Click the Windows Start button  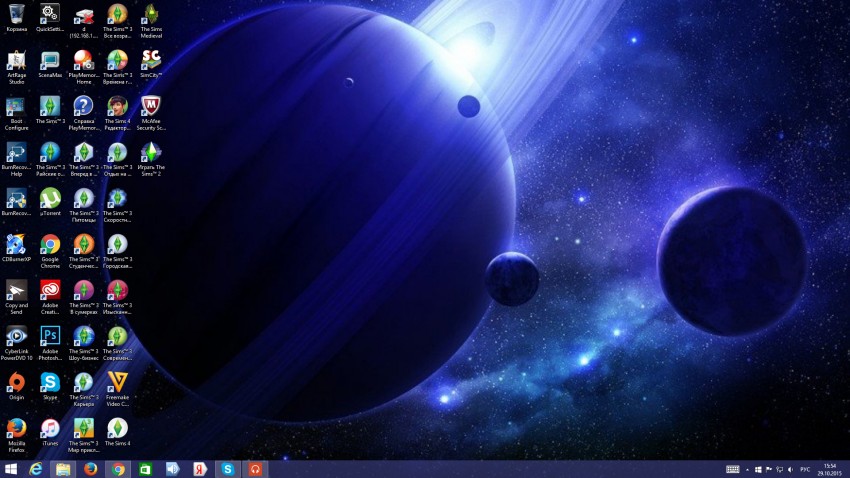point(11,468)
